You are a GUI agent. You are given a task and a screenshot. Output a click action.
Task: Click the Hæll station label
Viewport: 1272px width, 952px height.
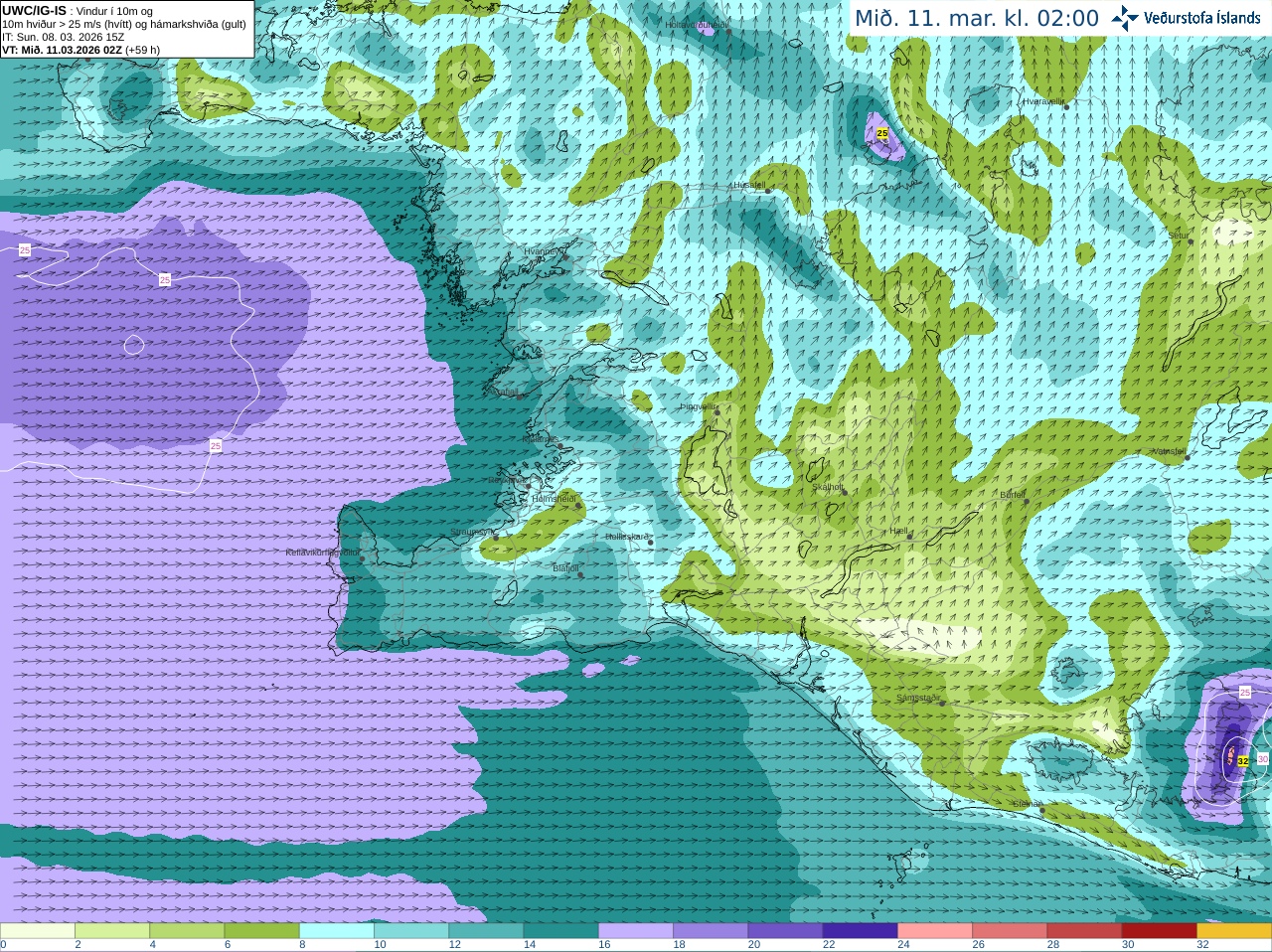pyautogui.click(x=899, y=532)
